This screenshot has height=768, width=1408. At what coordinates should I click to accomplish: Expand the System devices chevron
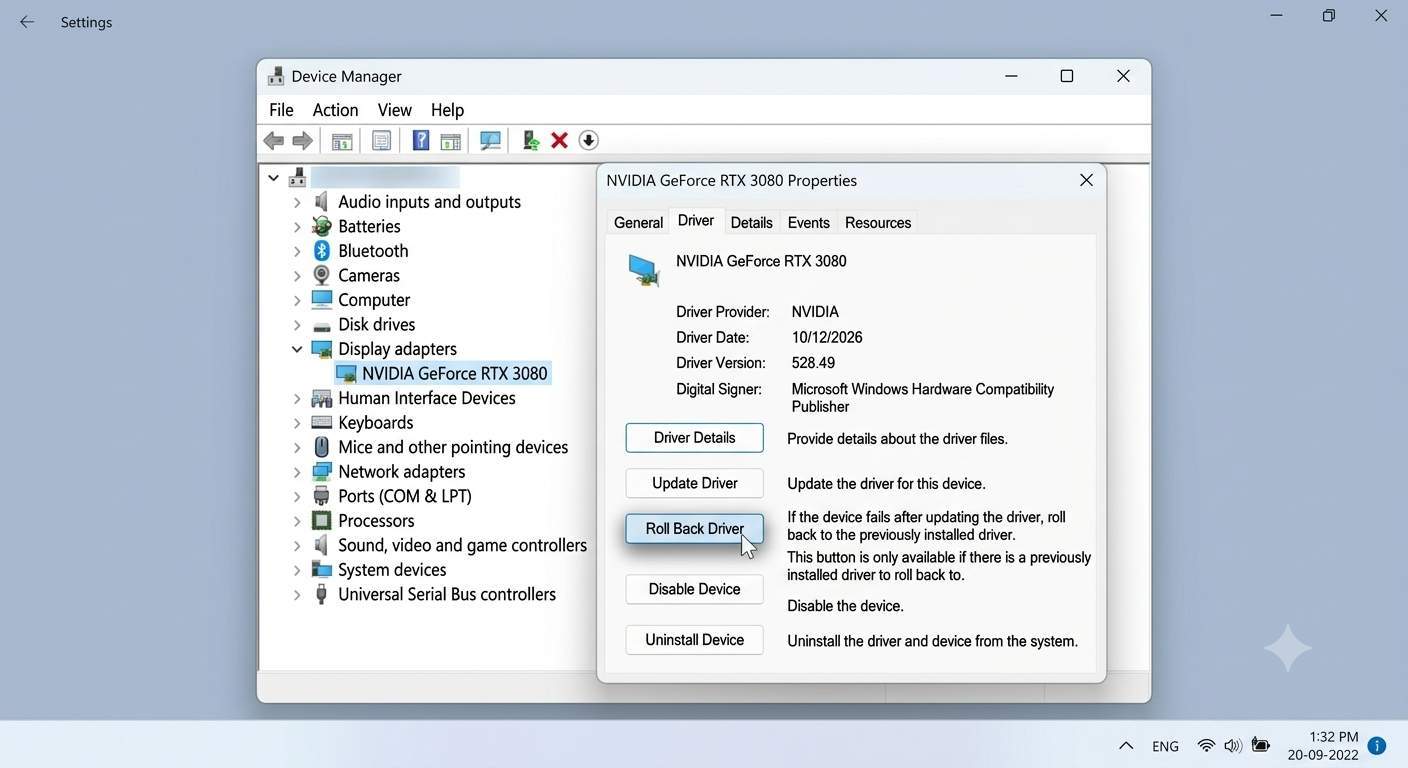(x=297, y=570)
